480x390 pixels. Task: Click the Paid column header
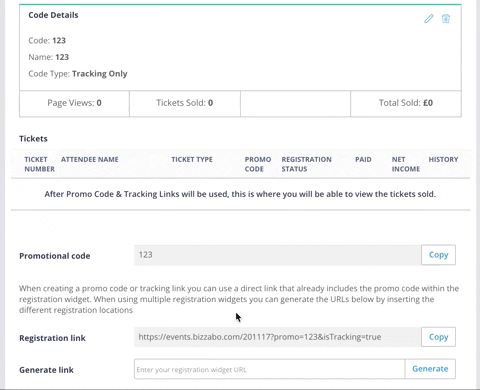[363, 159]
